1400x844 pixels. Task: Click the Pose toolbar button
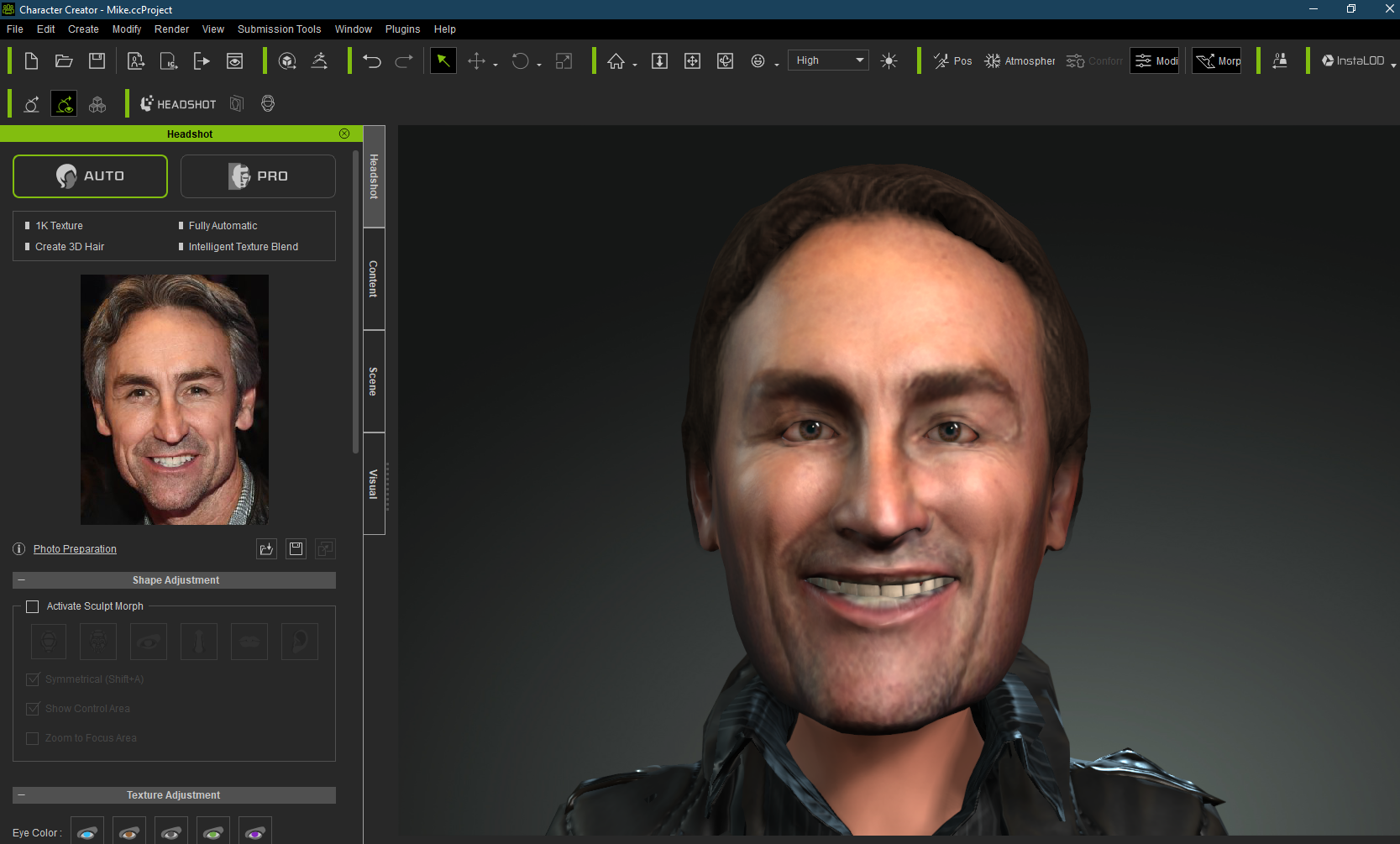coord(953,61)
